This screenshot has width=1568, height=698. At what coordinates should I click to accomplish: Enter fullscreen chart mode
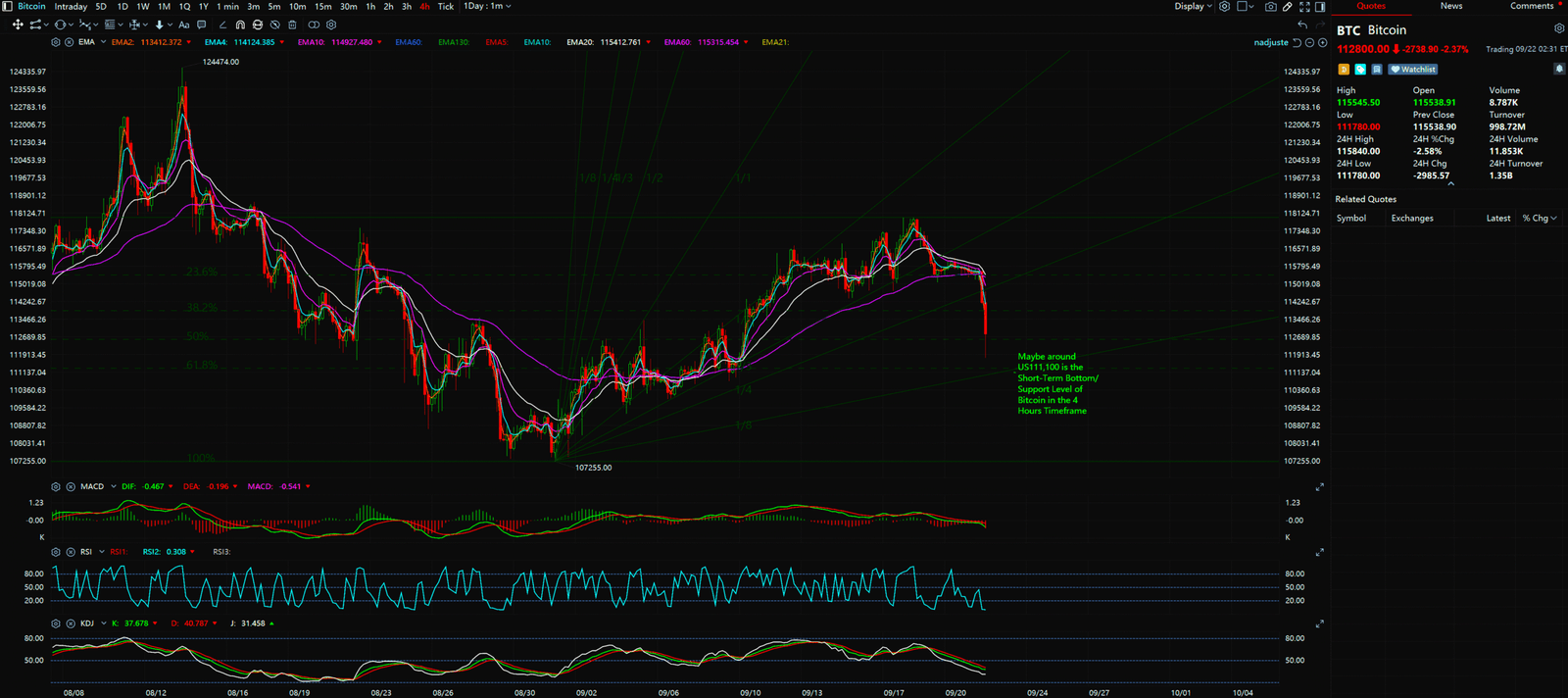click(x=1304, y=7)
